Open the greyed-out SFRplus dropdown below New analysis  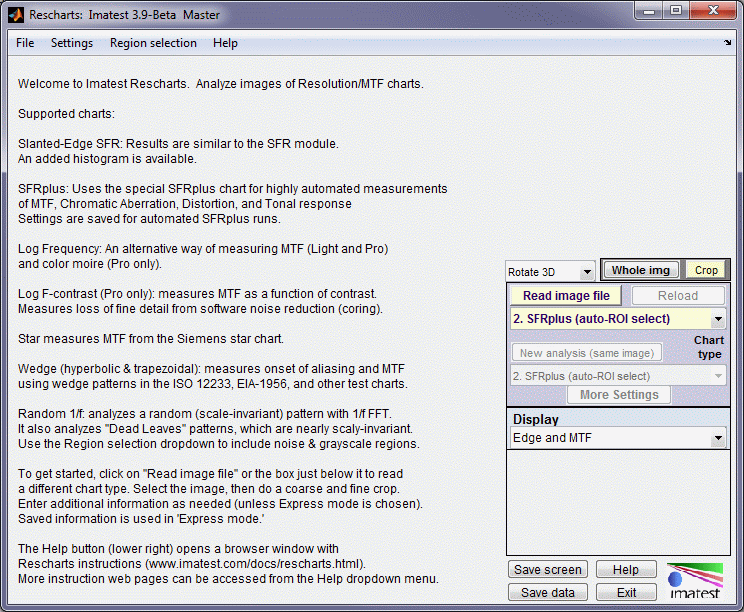coord(618,376)
